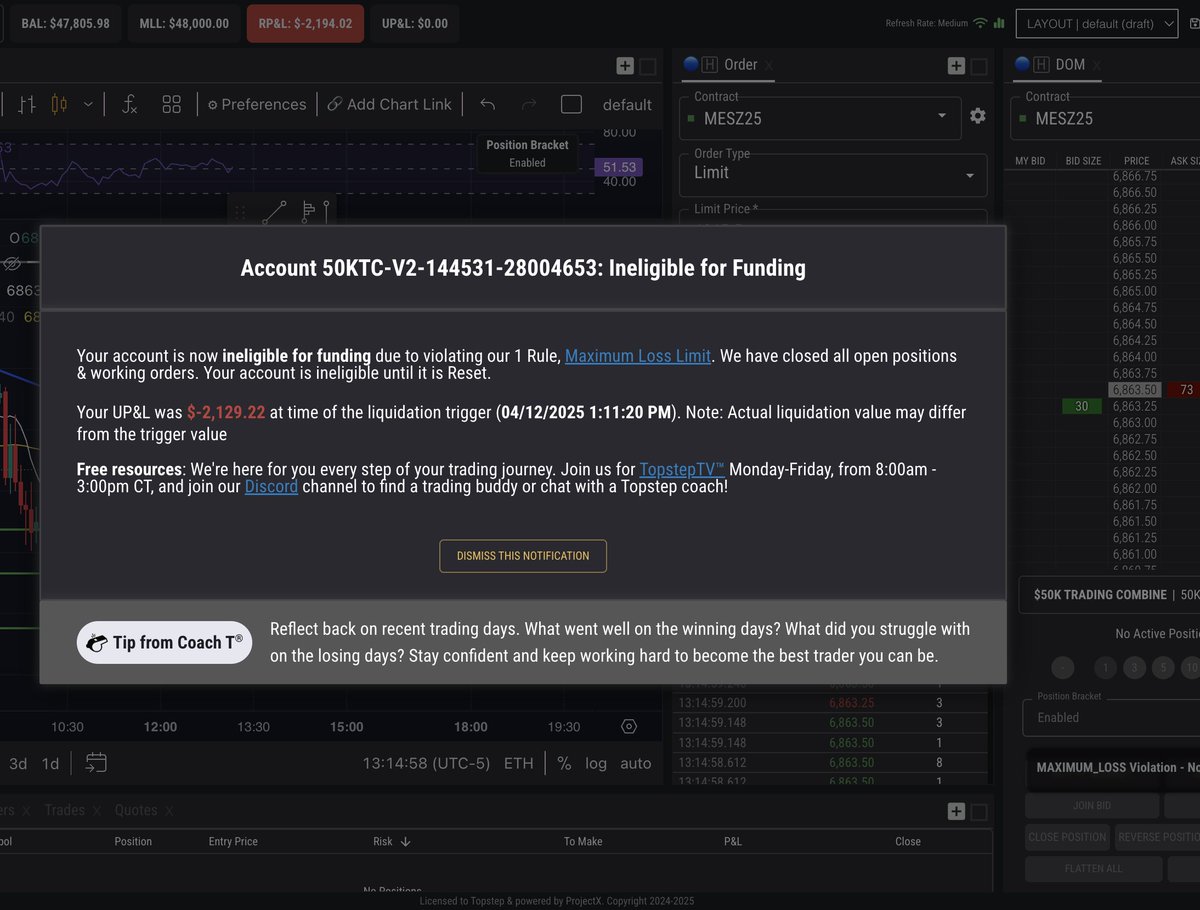Open the Maximum Loss Limit link
Viewport: 1200px width, 910px height.
pyautogui.click(x=638, y=356)
